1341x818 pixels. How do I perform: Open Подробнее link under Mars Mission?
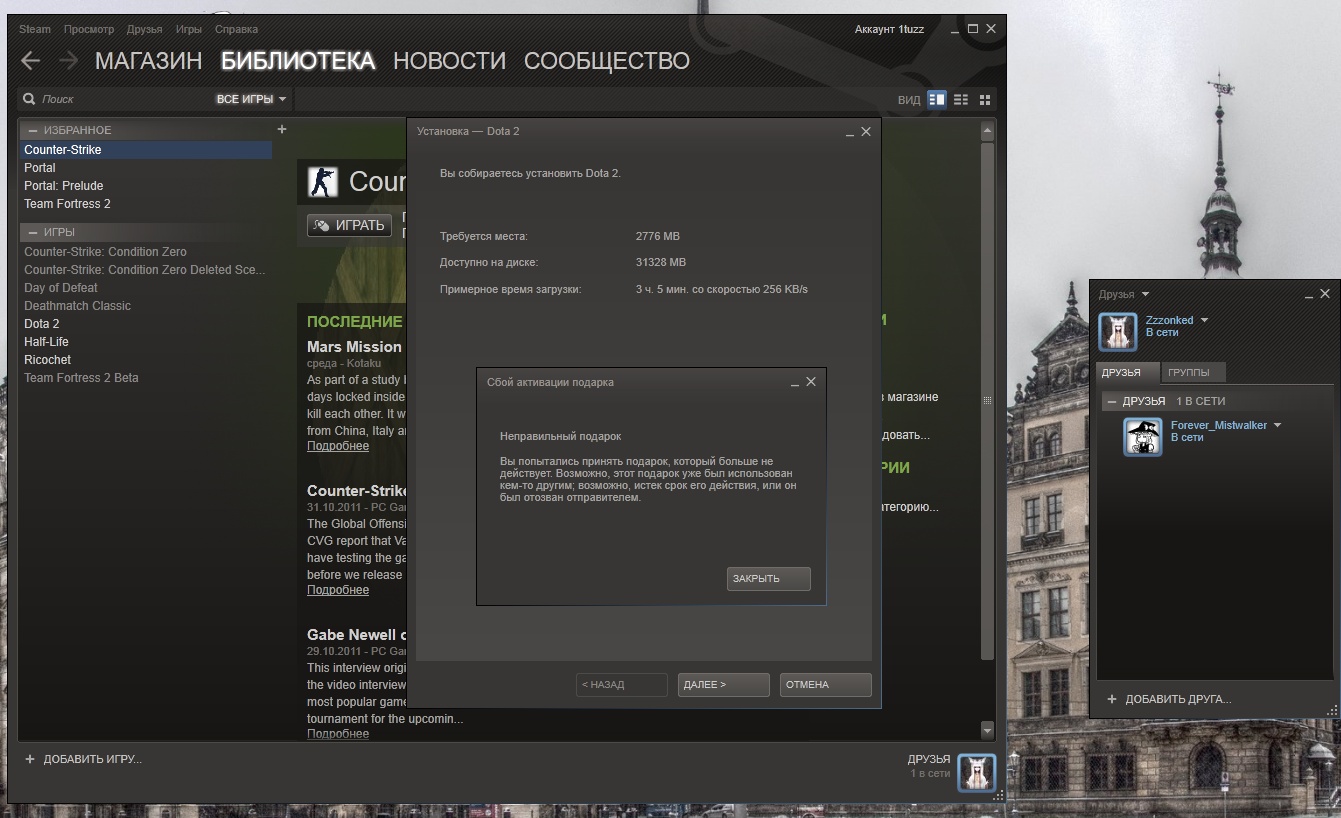[x=338, y=446]
